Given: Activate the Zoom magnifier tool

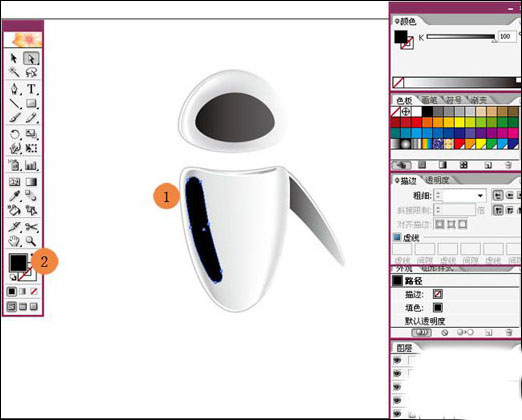Looking at the screenshot, I should (x=31, y=241).
